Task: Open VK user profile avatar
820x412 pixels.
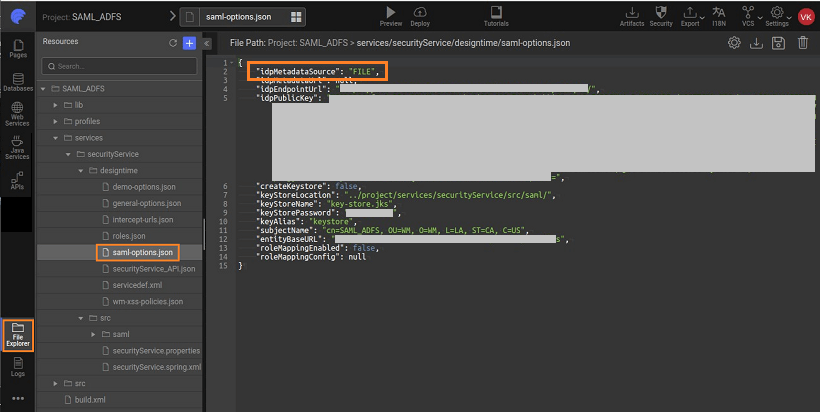Action: tap(805, 16)
